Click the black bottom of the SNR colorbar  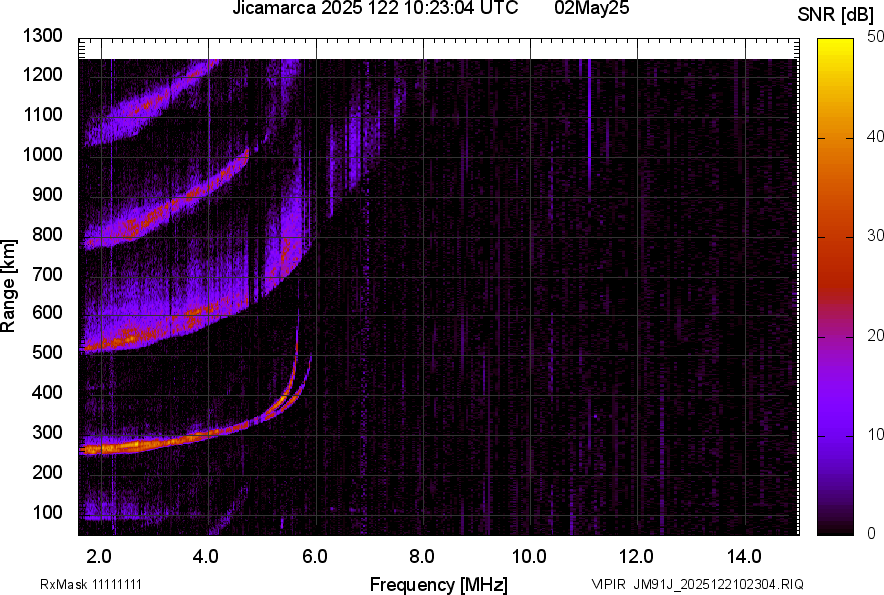coord(834,528)
